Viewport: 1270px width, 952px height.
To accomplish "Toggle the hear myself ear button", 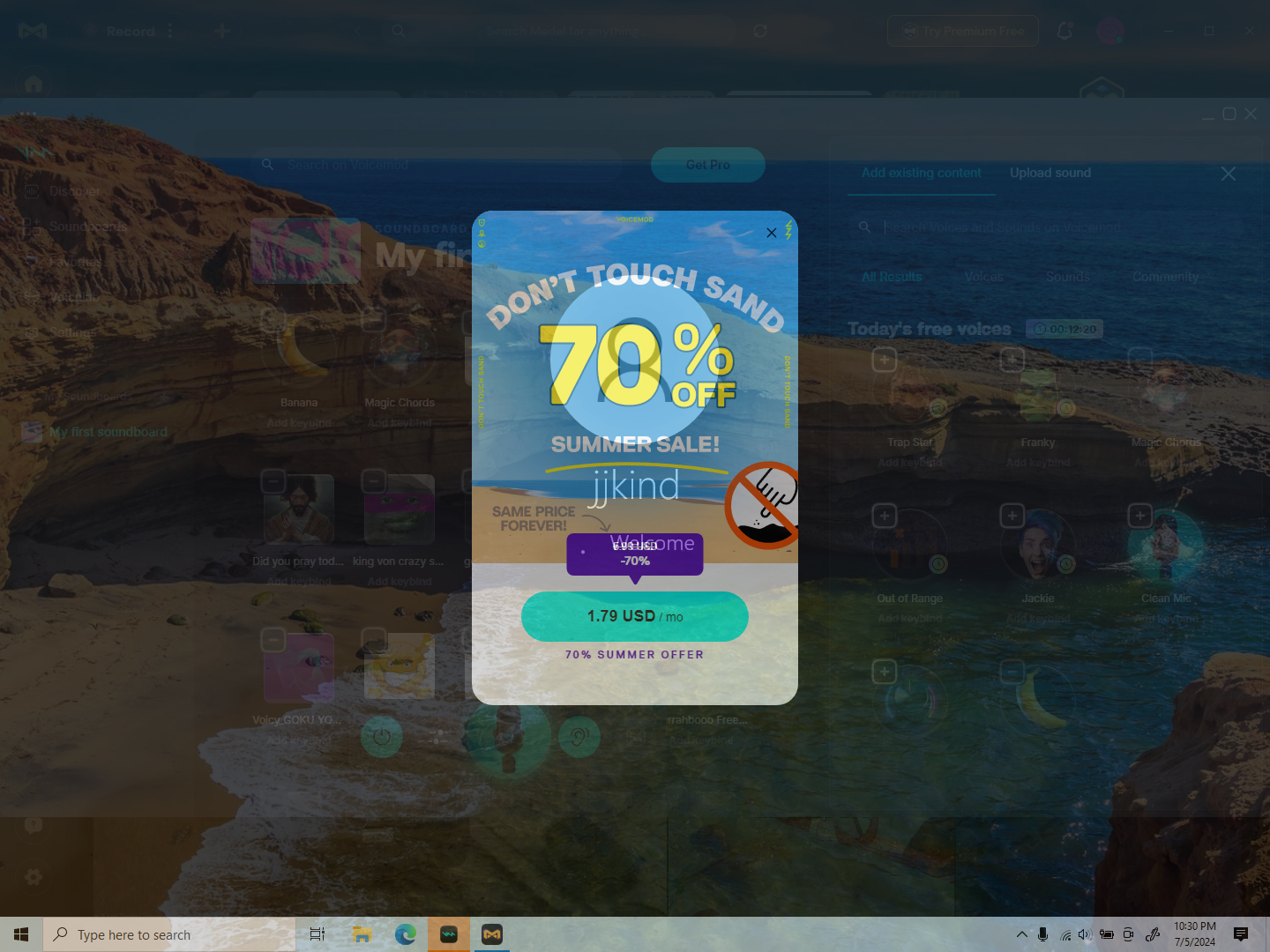I will tap(579, 736).
